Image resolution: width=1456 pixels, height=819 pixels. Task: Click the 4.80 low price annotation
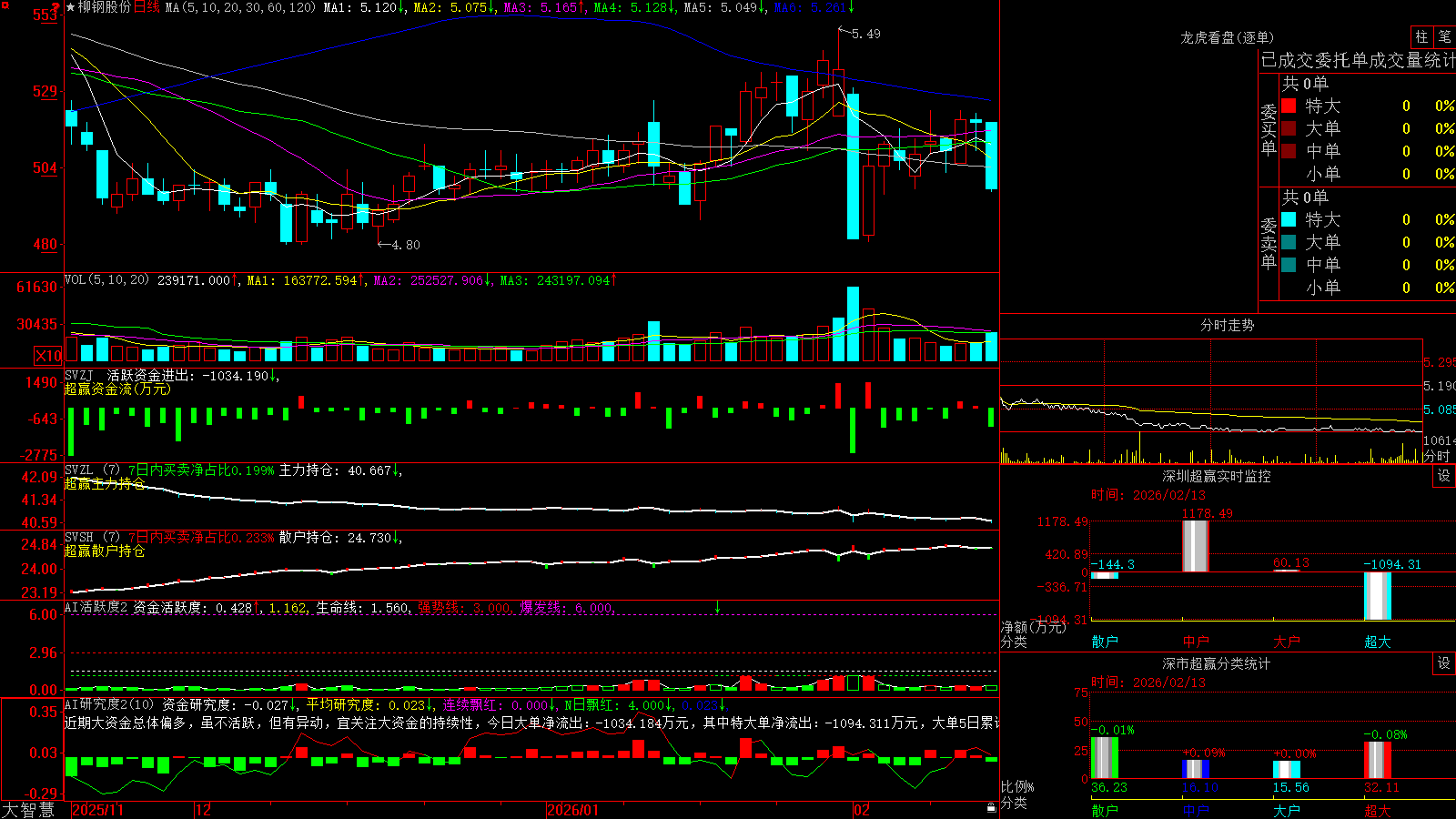406,245
